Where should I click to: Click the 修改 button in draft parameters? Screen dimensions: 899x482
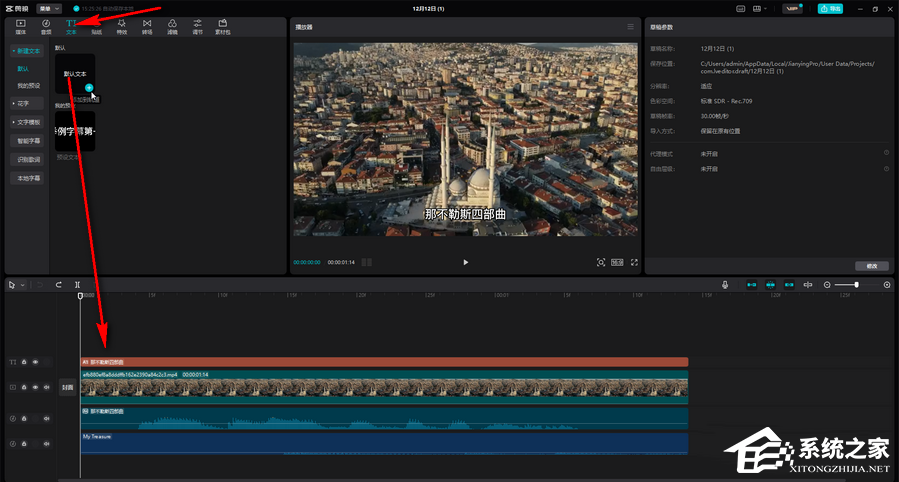coord(871,266)
